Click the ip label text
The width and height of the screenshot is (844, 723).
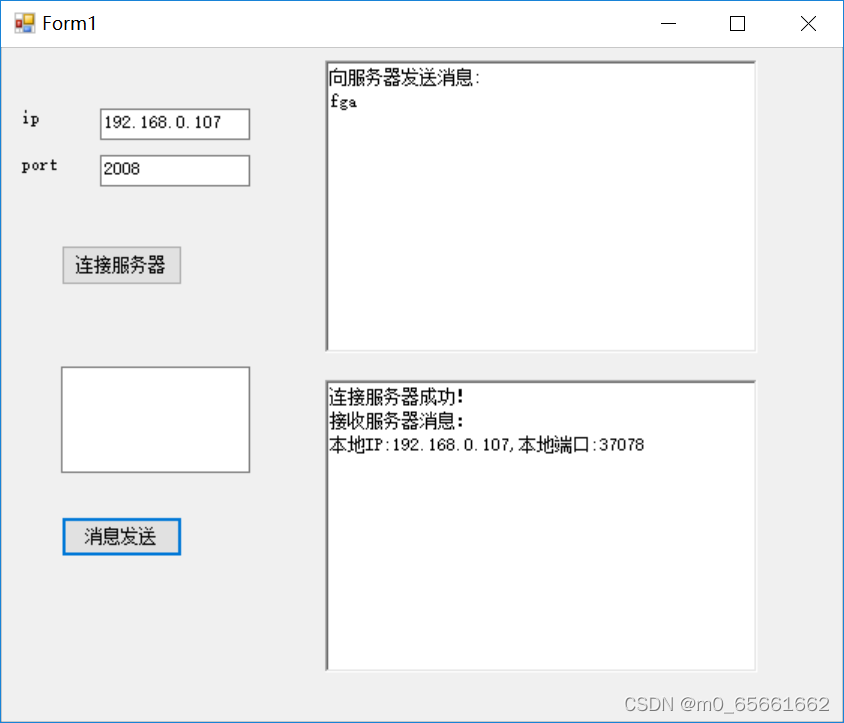(x=30, y=119)
